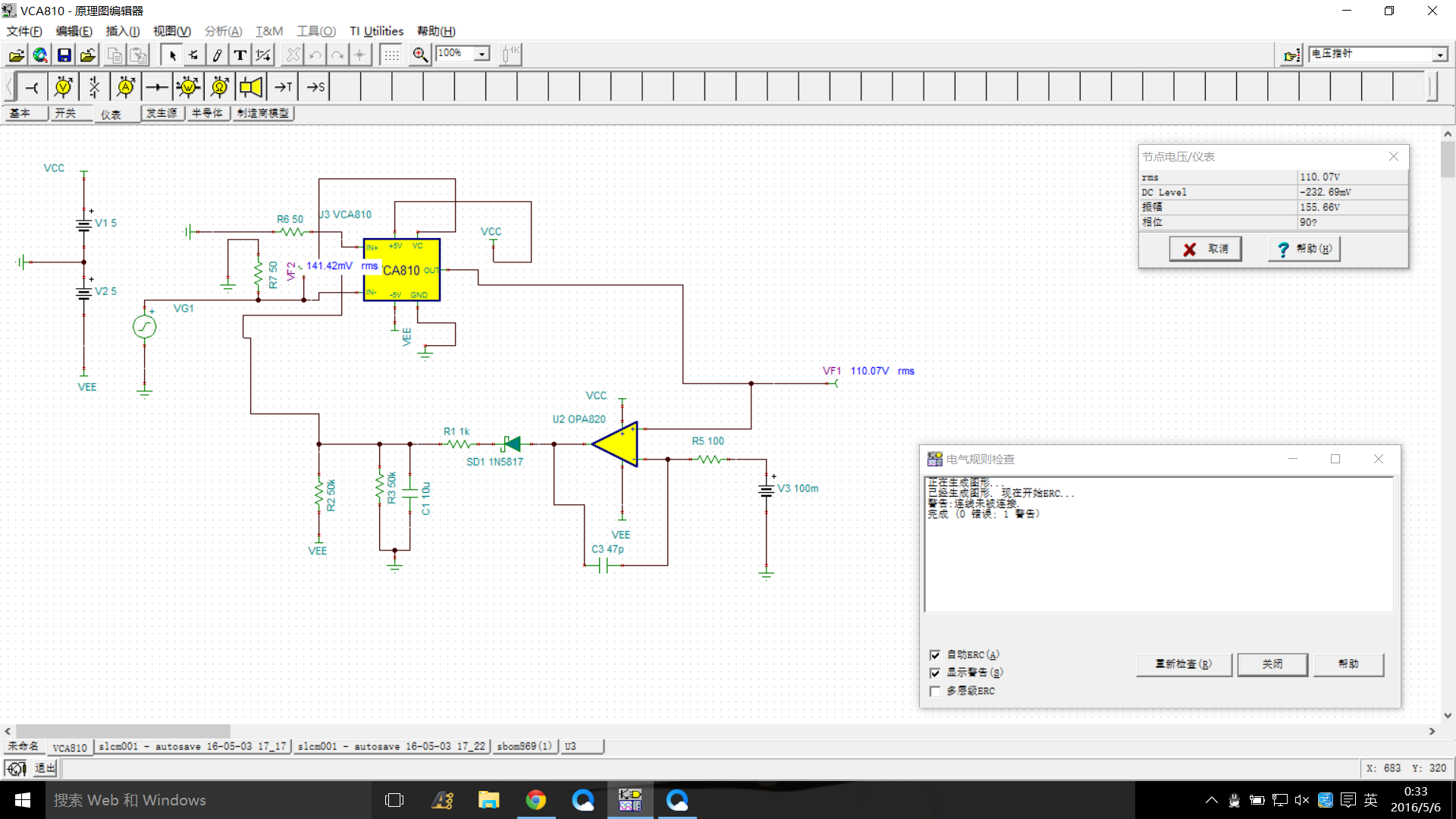Open the 100% zoom level dropdown
This screenshot has height=819, width=1456.
coord(482,54)
